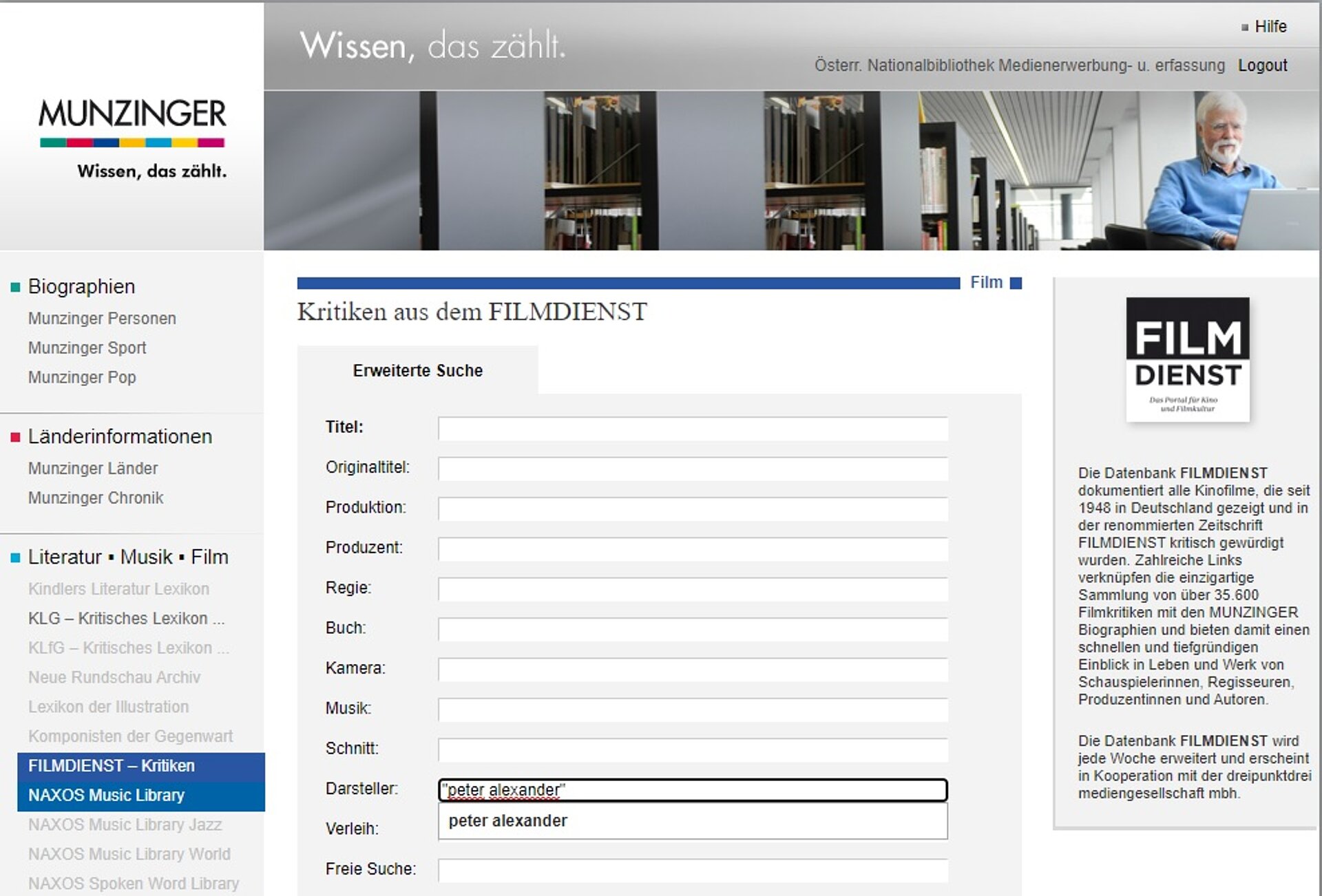The height and width of the screenshot is (896, 1322).
Task: Open Neue Rundschau Archiv
Action: pos(114,678)
